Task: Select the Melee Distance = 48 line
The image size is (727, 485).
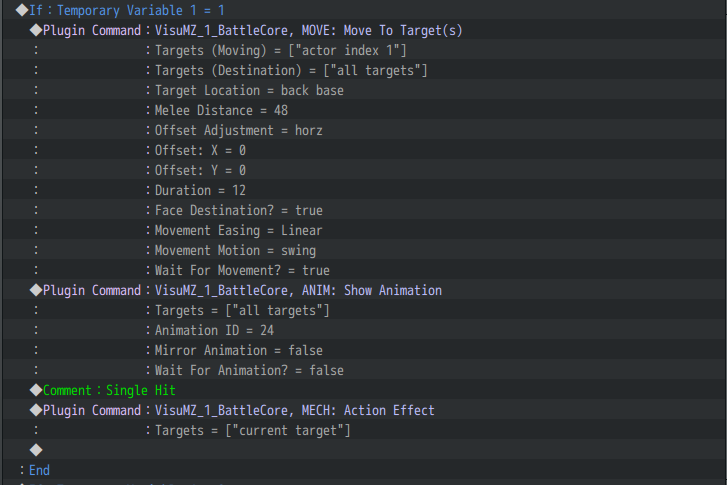Action: click(364, 110)
